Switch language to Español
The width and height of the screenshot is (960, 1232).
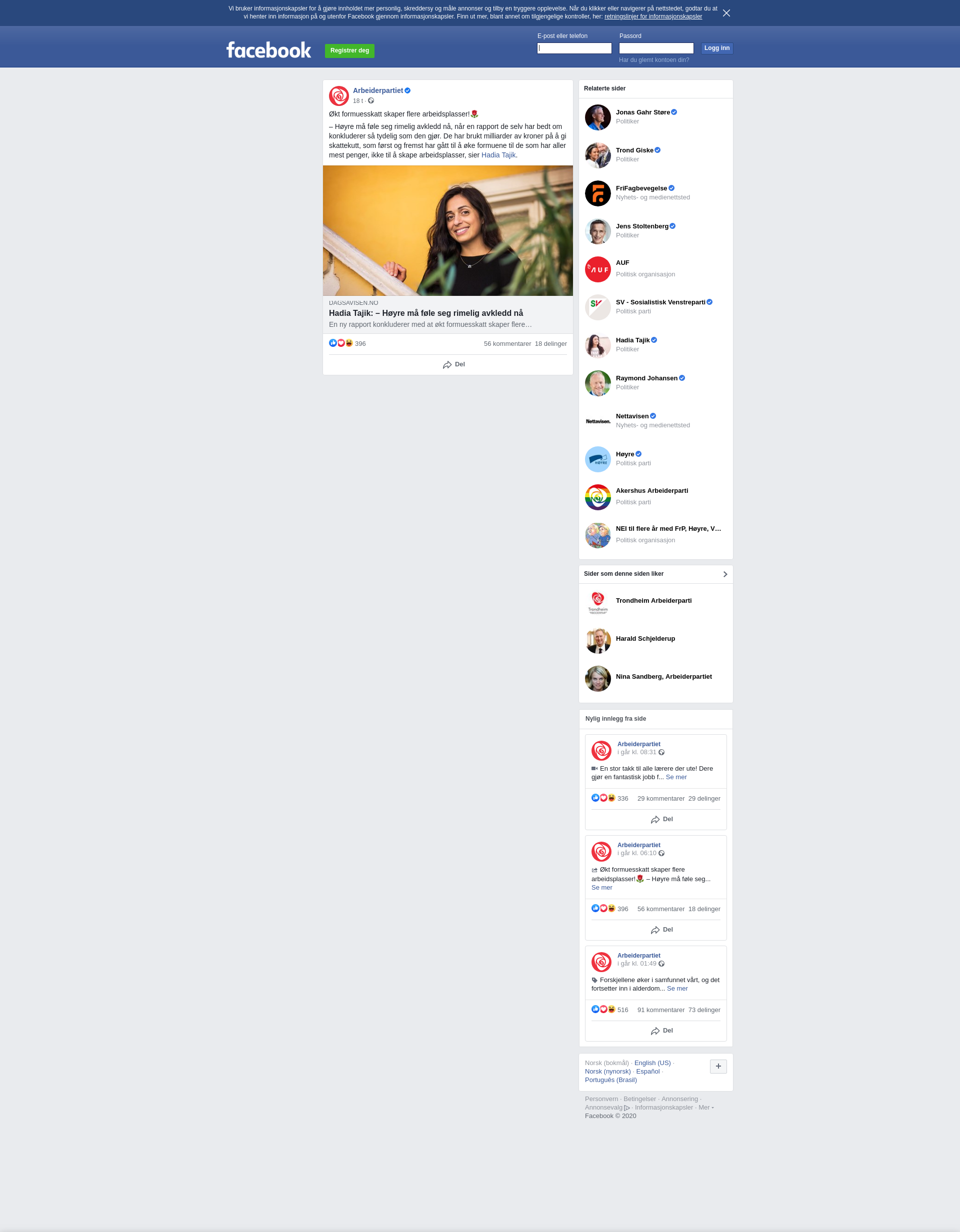pos(648,1071)
